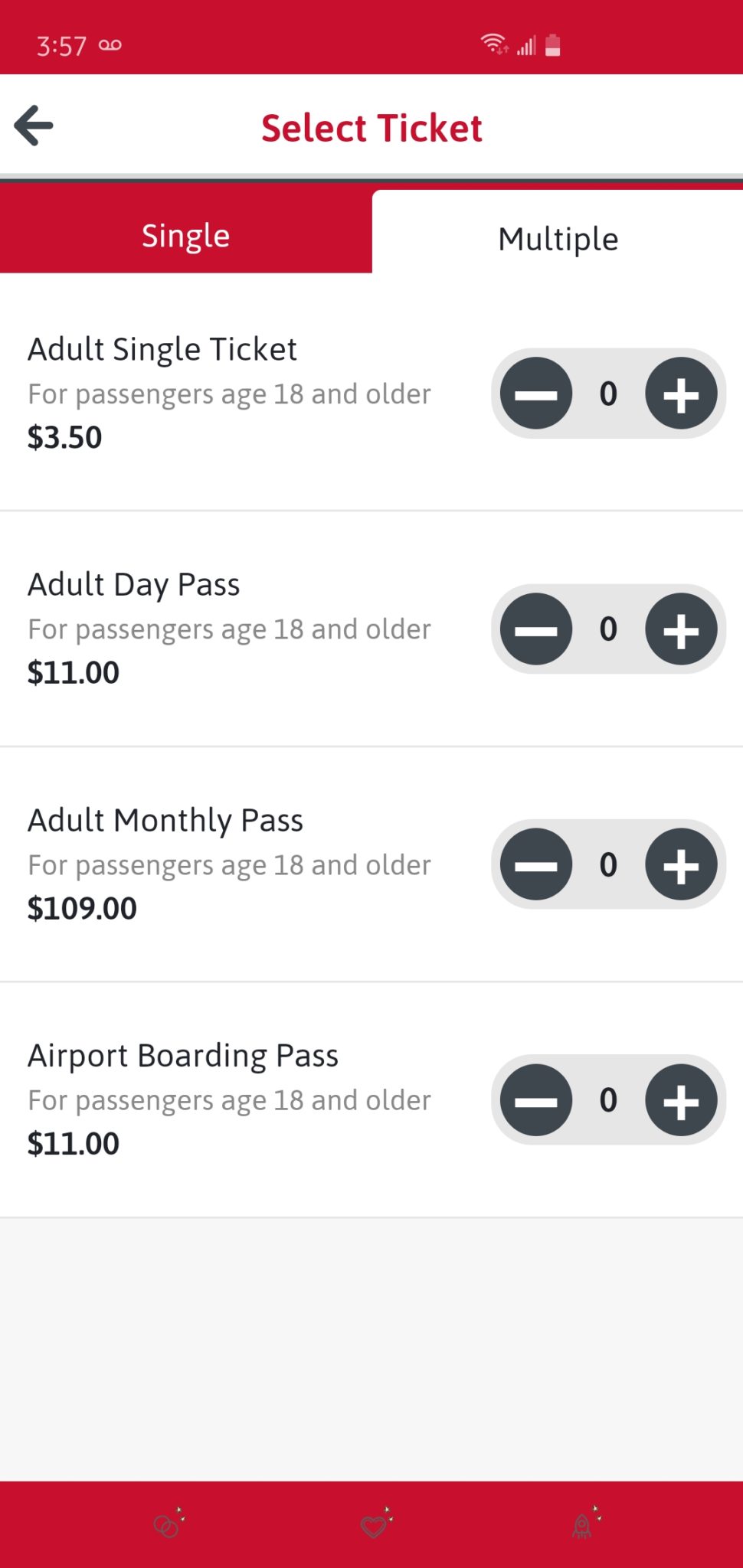This screenshot has height=1568, width=743.
Task: Tap the battery indicator in status bar
Action: [552, 46]
